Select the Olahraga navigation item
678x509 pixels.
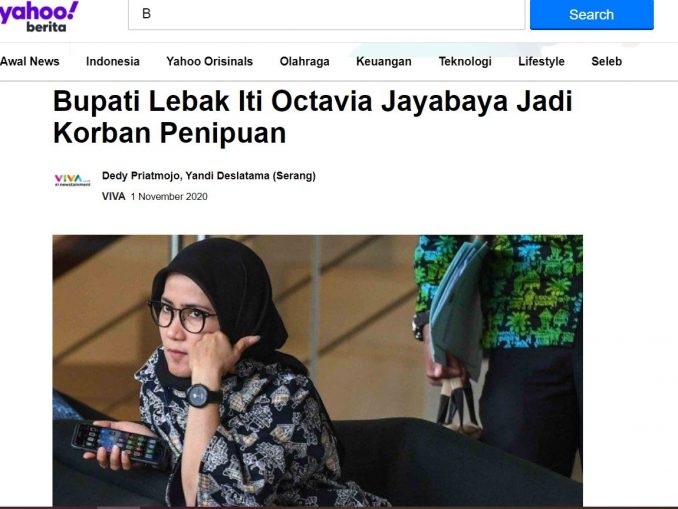pos(304,61)
